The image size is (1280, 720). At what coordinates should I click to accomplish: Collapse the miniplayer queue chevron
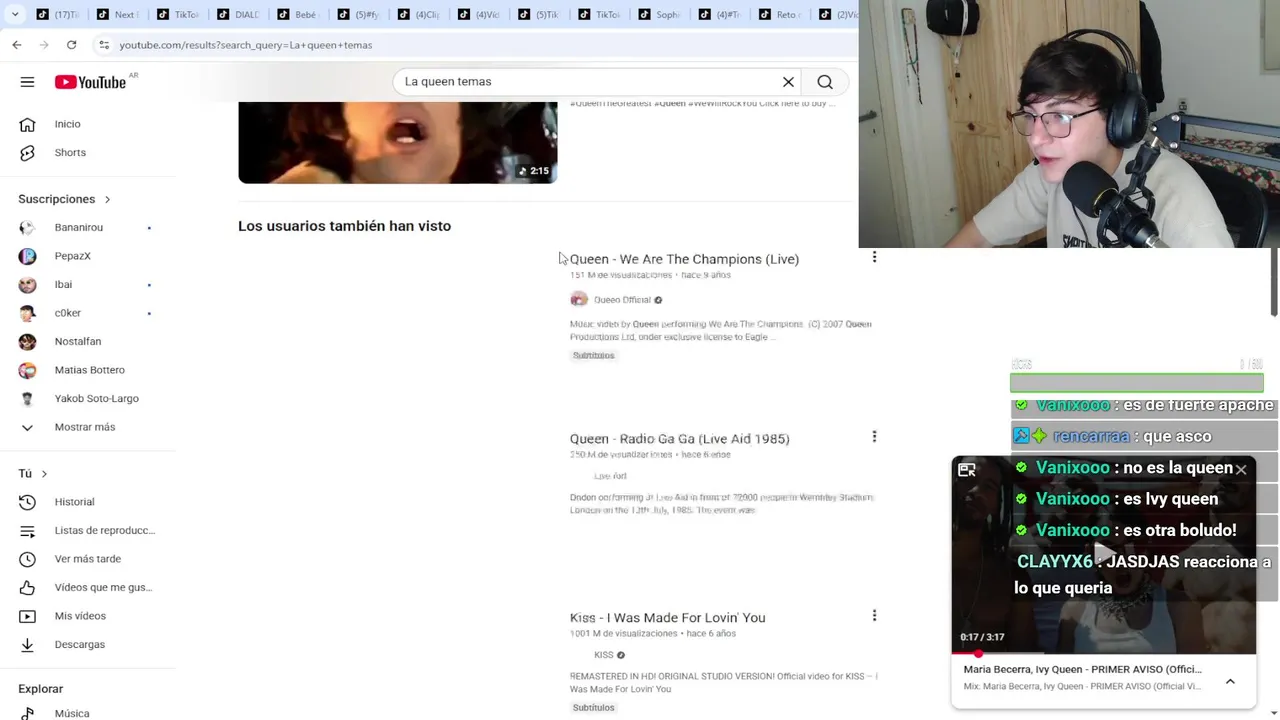pyautogui.click(x=1230, y=681)
